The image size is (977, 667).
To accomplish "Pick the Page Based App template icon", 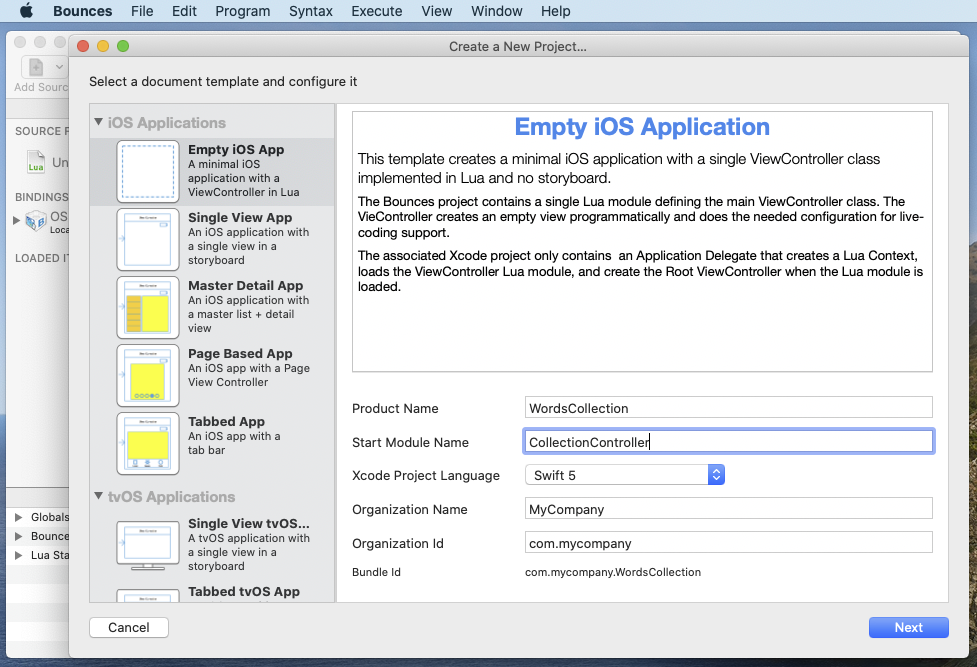I will tap(148, 375).
